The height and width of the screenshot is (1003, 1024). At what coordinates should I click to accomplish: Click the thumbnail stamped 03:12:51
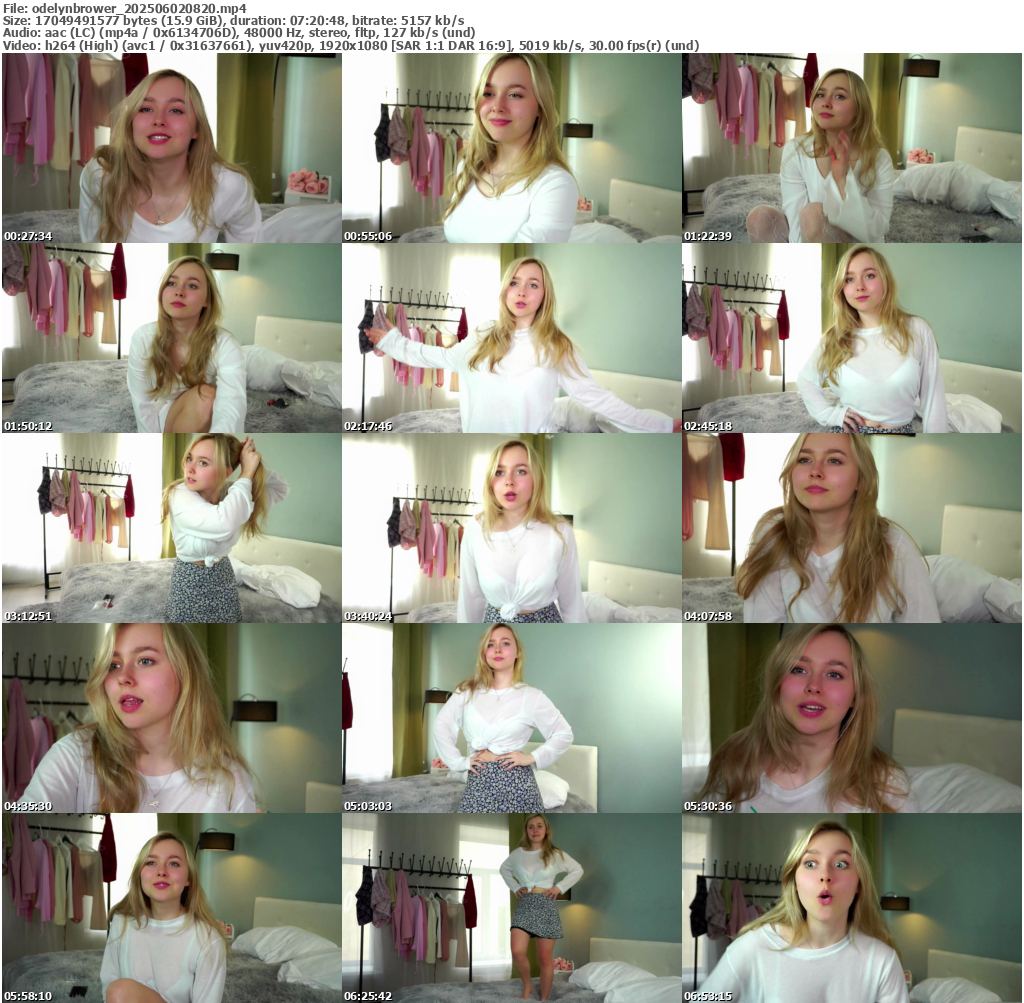172,528
